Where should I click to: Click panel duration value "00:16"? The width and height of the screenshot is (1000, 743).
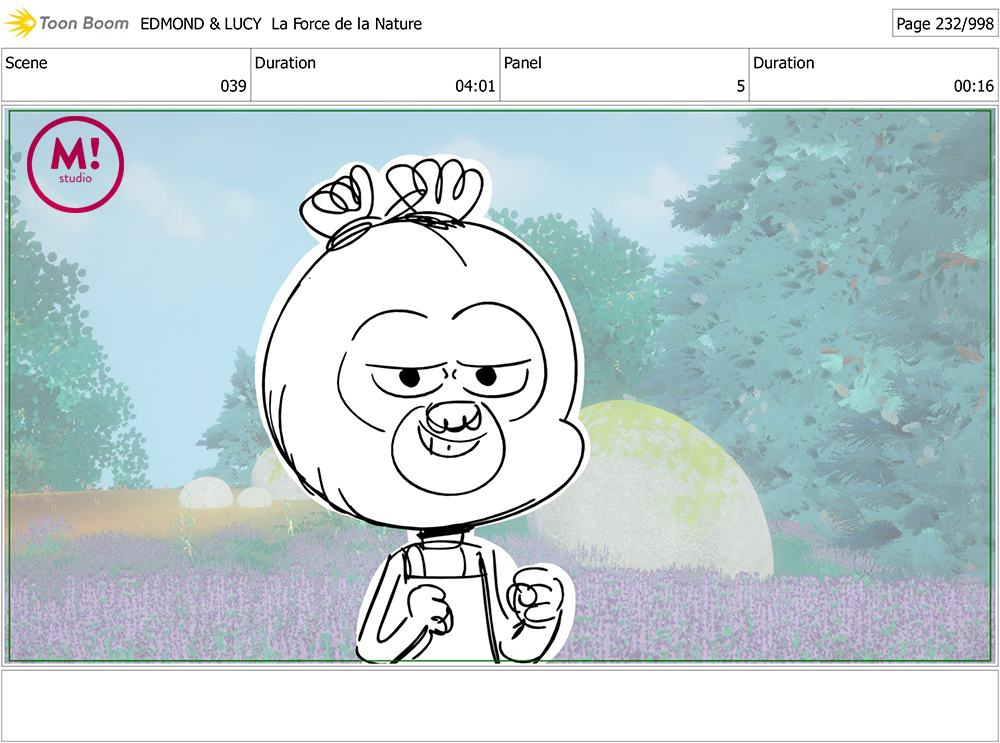974,86
